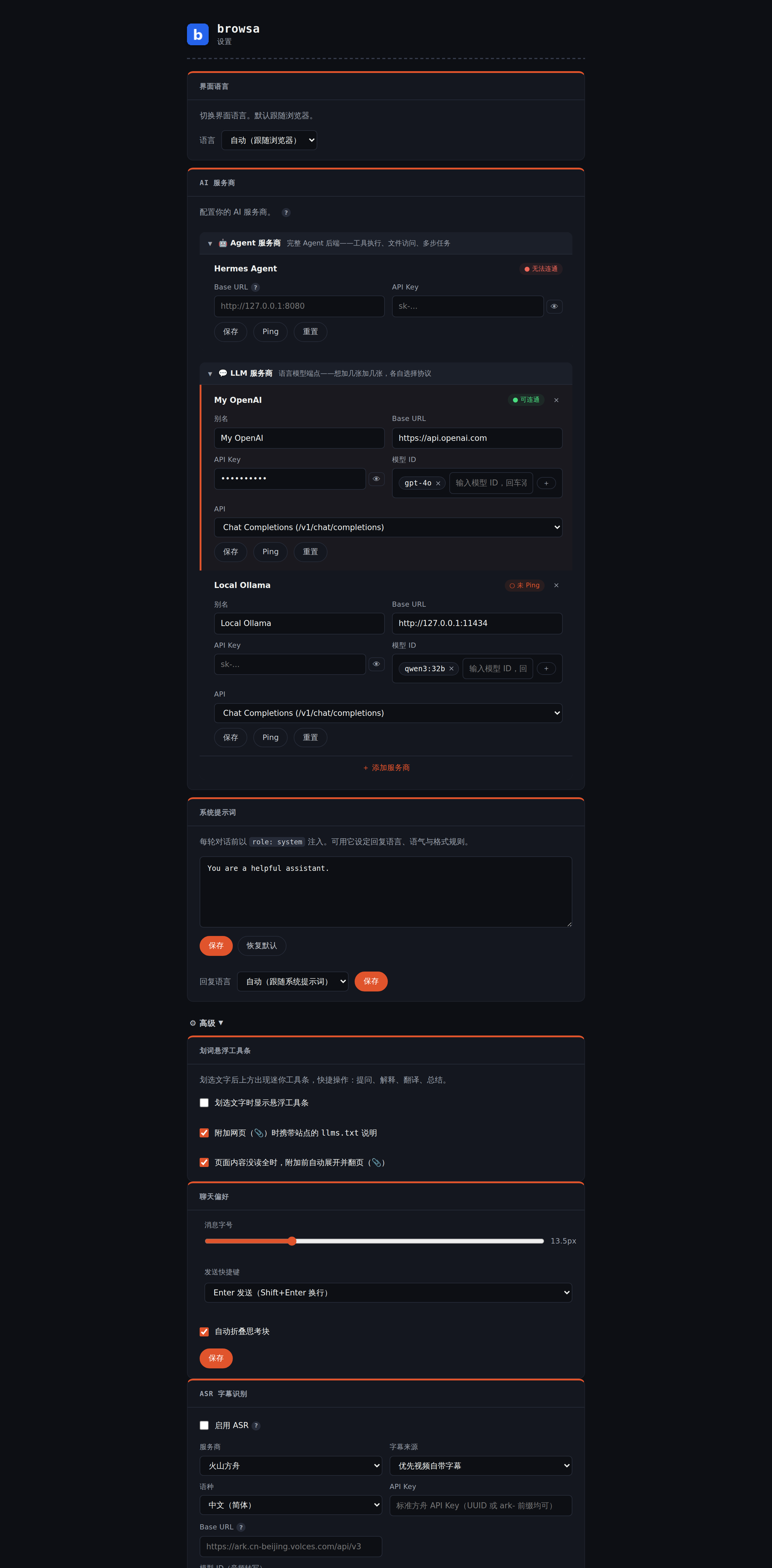Image resolution: width=772 pixels, height=1568 pixels.
Task: Open the API protocol dropdown for My OpenAI
Action: click(388, 527)
